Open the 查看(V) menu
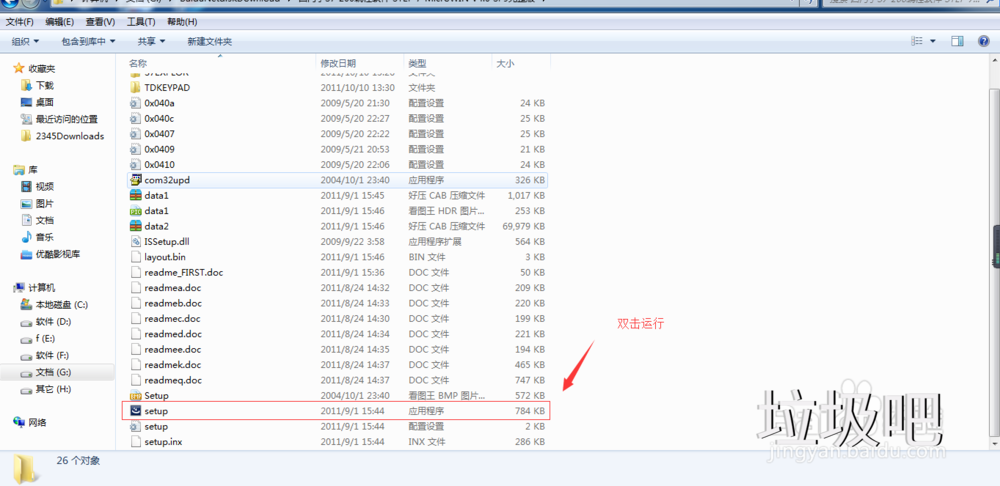Viewport: 1000px width, 486px height. click(100, 22)
